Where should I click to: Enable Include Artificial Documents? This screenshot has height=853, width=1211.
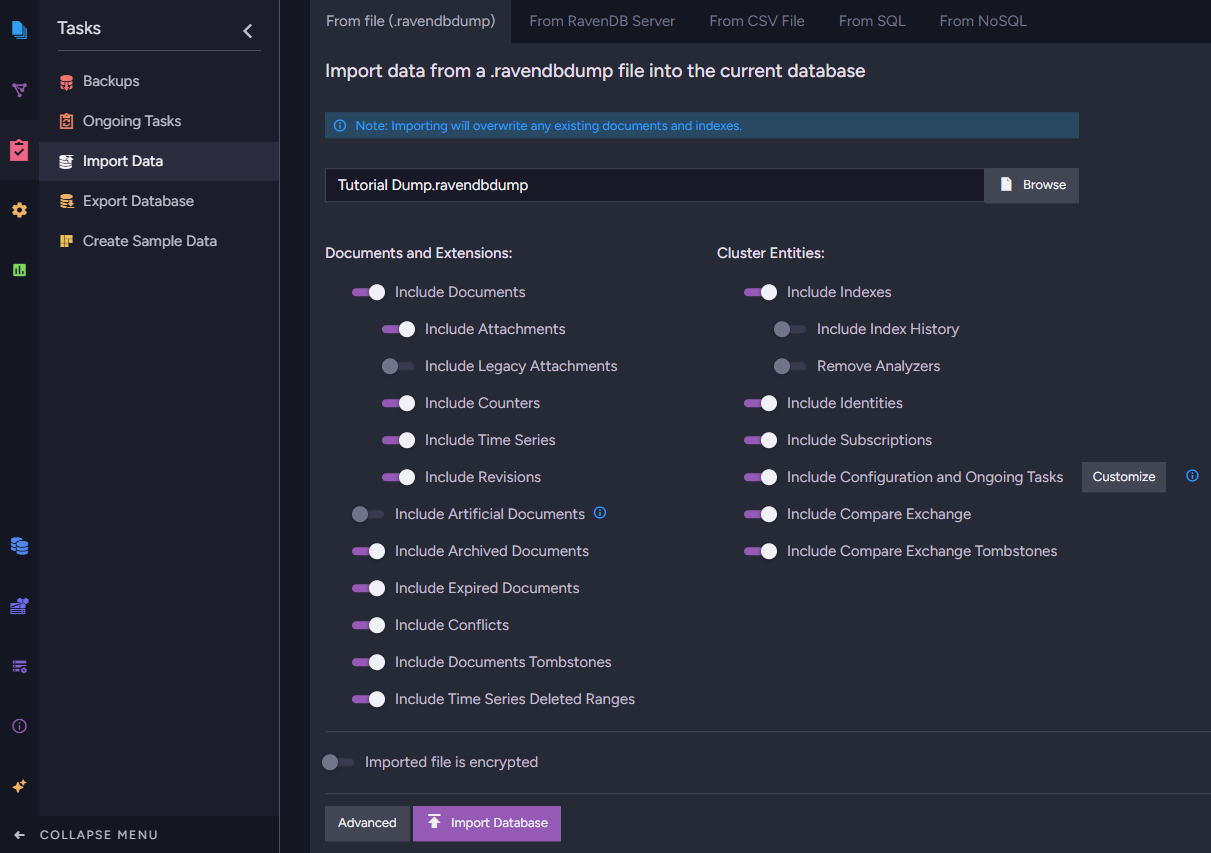coord(368,514)
